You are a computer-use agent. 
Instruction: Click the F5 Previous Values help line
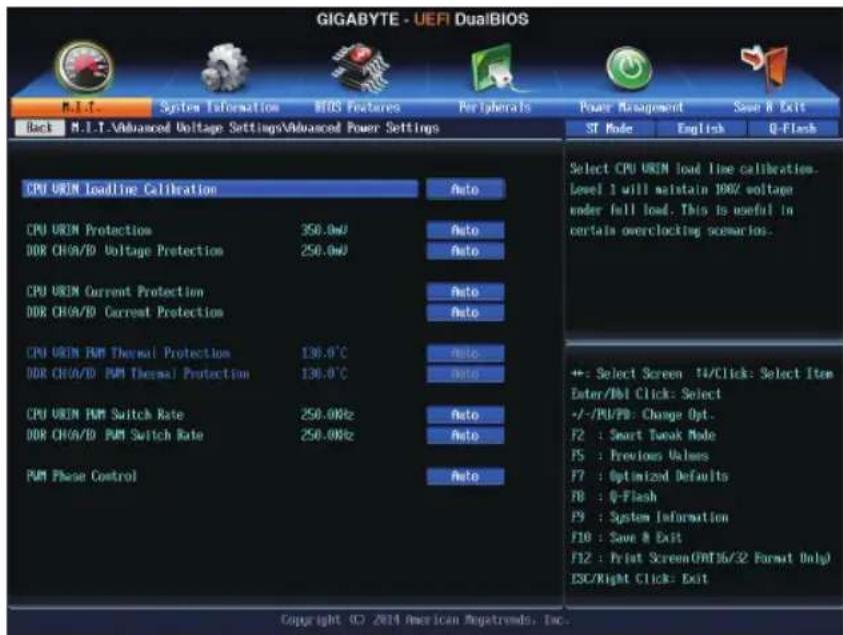[x=640, y=455]
